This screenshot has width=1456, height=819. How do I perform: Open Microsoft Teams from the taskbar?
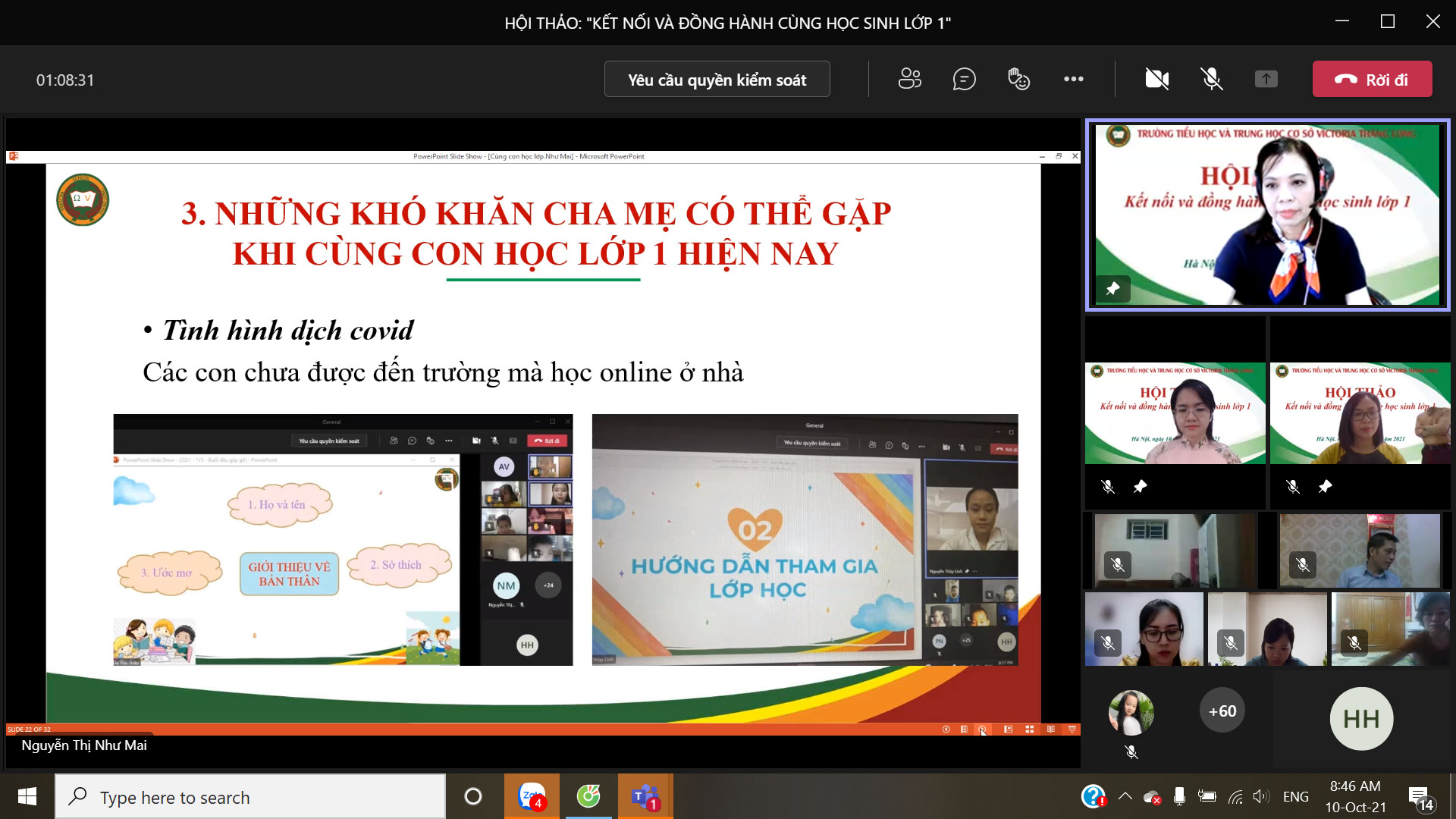click(645, 796)
